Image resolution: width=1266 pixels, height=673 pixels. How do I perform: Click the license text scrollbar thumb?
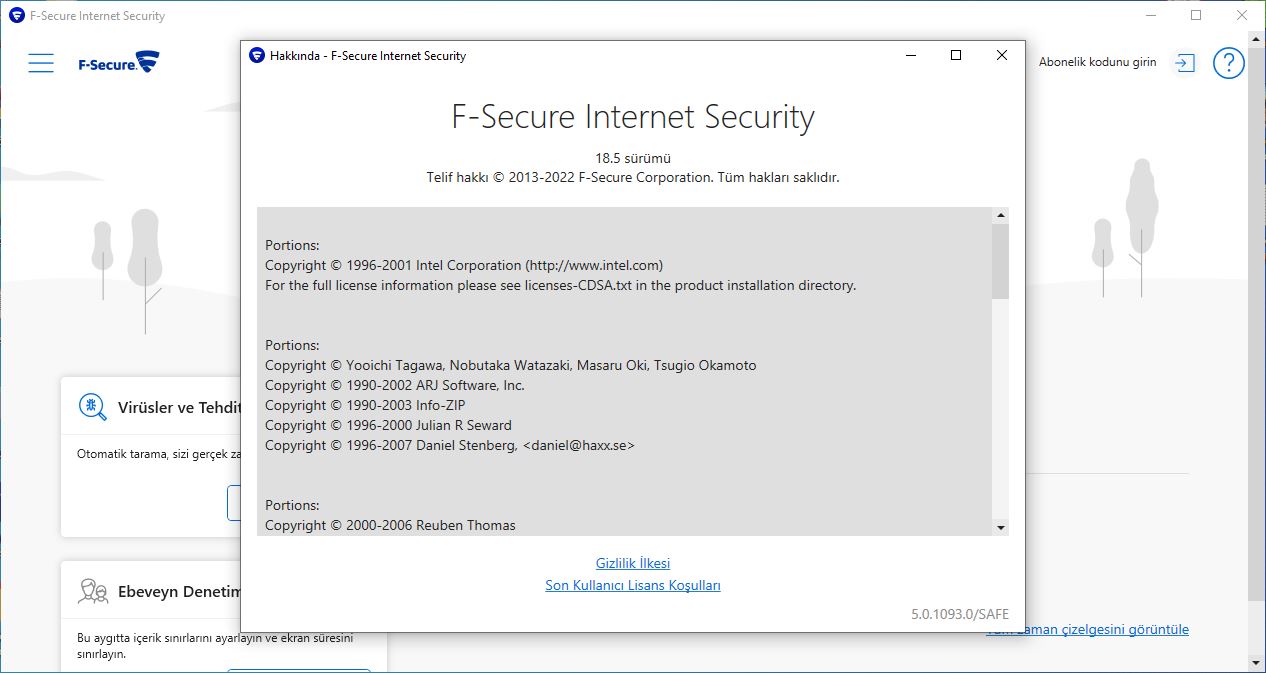pos(1000,261)
